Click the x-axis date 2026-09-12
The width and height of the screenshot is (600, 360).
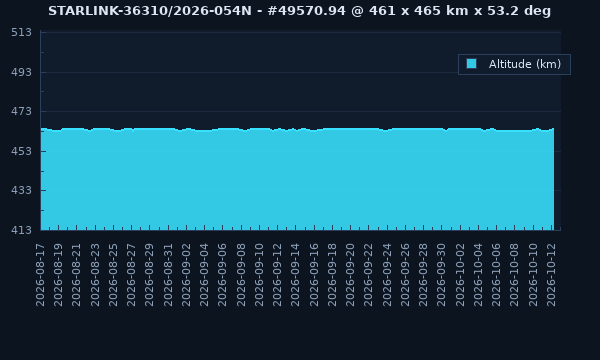pyautogui.click(x=277, y=275)
